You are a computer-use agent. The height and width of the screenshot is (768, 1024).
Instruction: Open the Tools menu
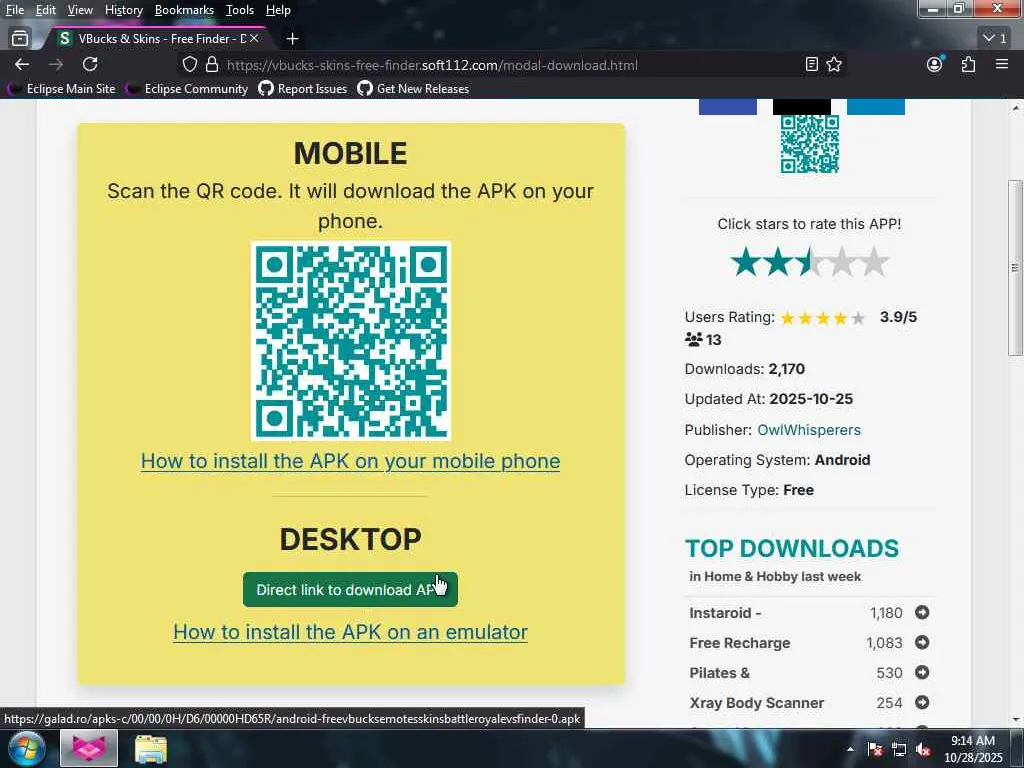[240, 10]
